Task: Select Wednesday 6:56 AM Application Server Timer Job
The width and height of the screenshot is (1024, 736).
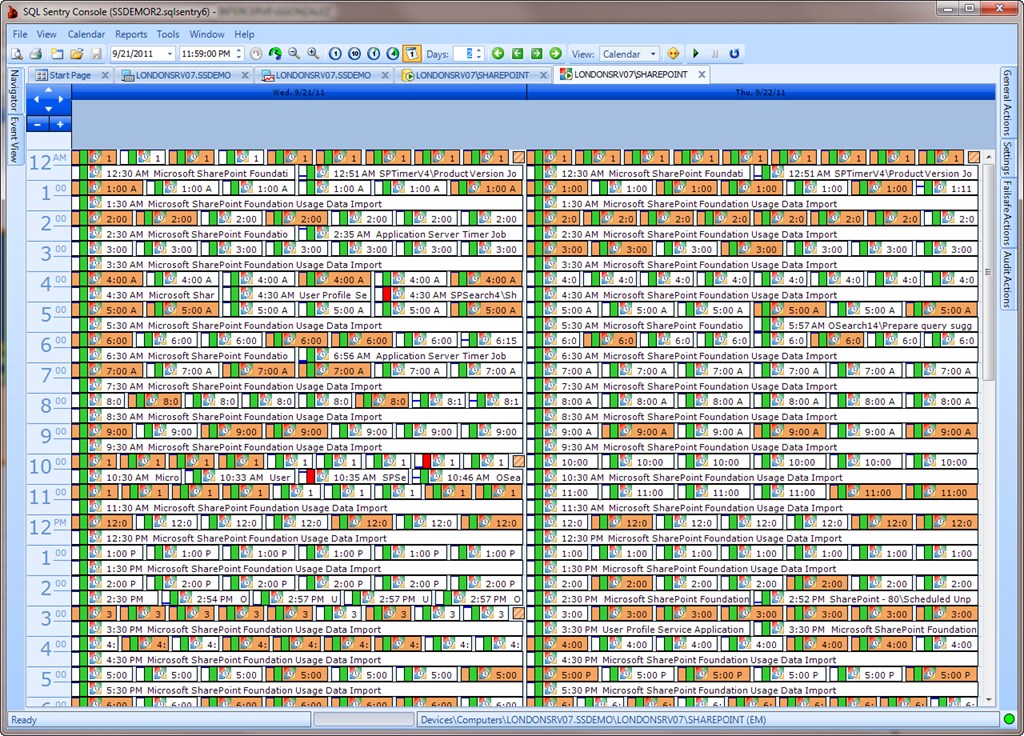Action: click(x=411, y=356)
